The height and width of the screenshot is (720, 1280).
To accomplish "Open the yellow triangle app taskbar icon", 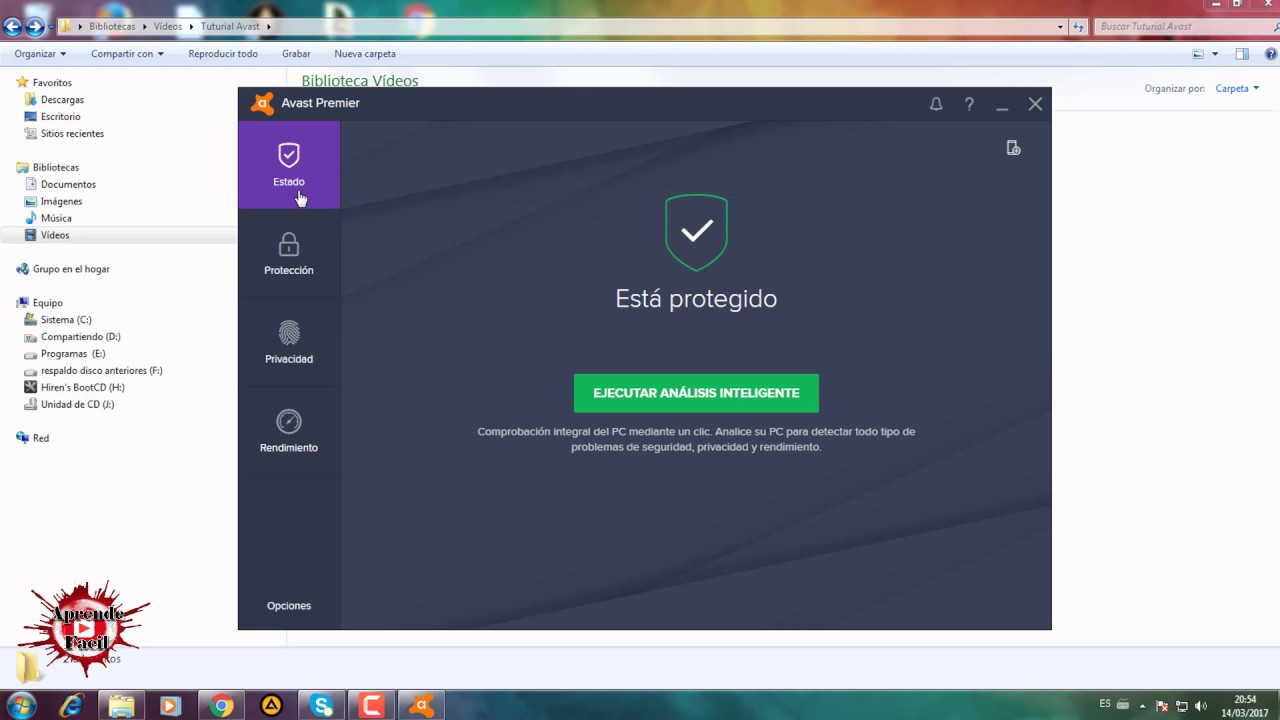I will click(x=271, y=706).
